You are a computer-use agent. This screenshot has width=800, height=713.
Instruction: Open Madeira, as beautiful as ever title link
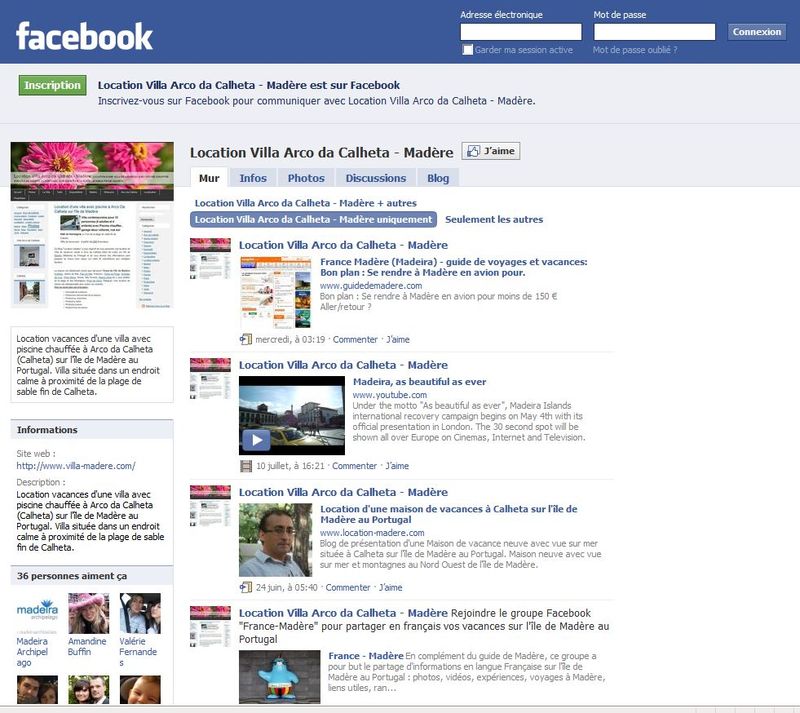(x=419, y=382)
